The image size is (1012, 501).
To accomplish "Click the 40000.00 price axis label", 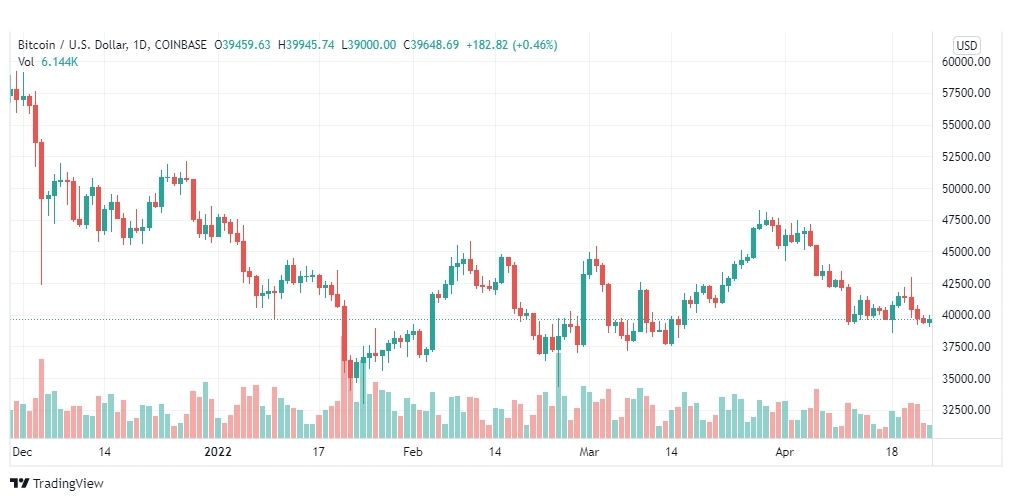I will (966, 315).
